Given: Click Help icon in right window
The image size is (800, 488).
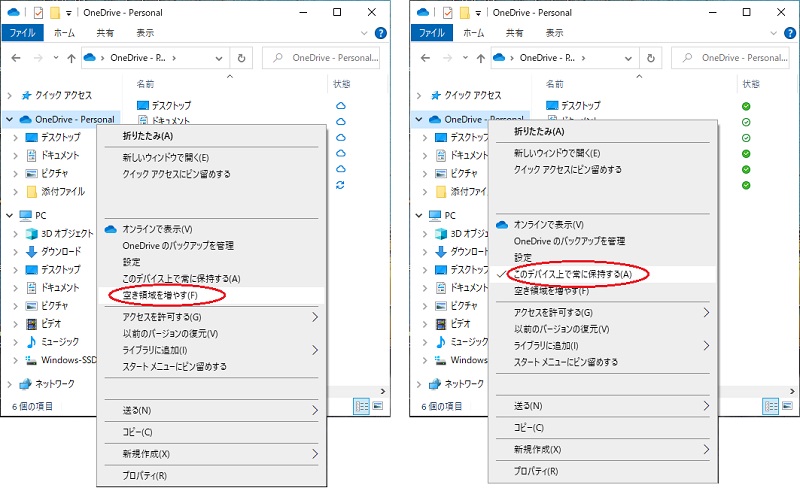Looking at the screenshot, I should point(790,33).
